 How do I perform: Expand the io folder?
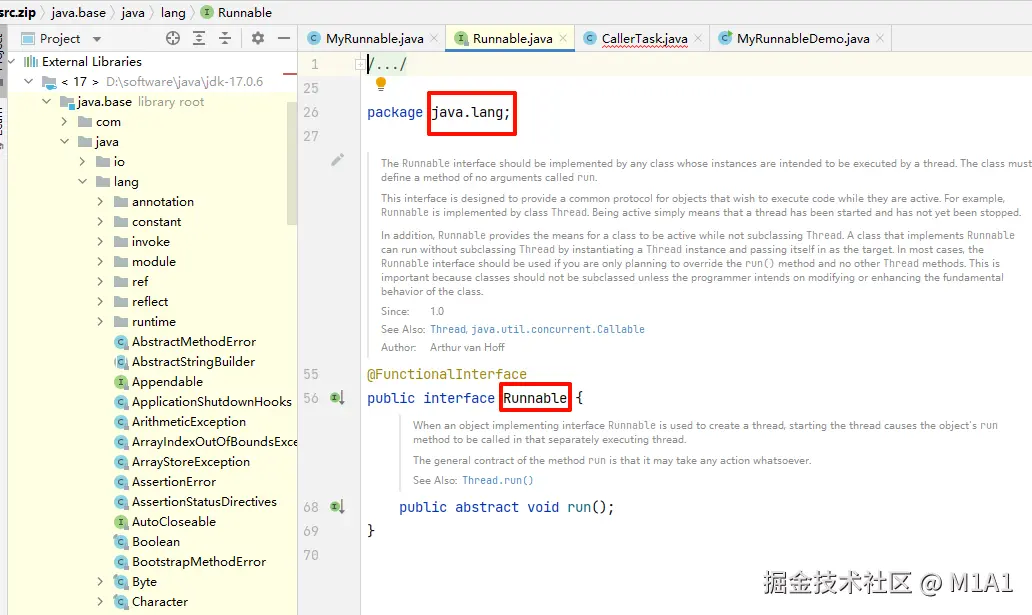click(x=82, y=161)
